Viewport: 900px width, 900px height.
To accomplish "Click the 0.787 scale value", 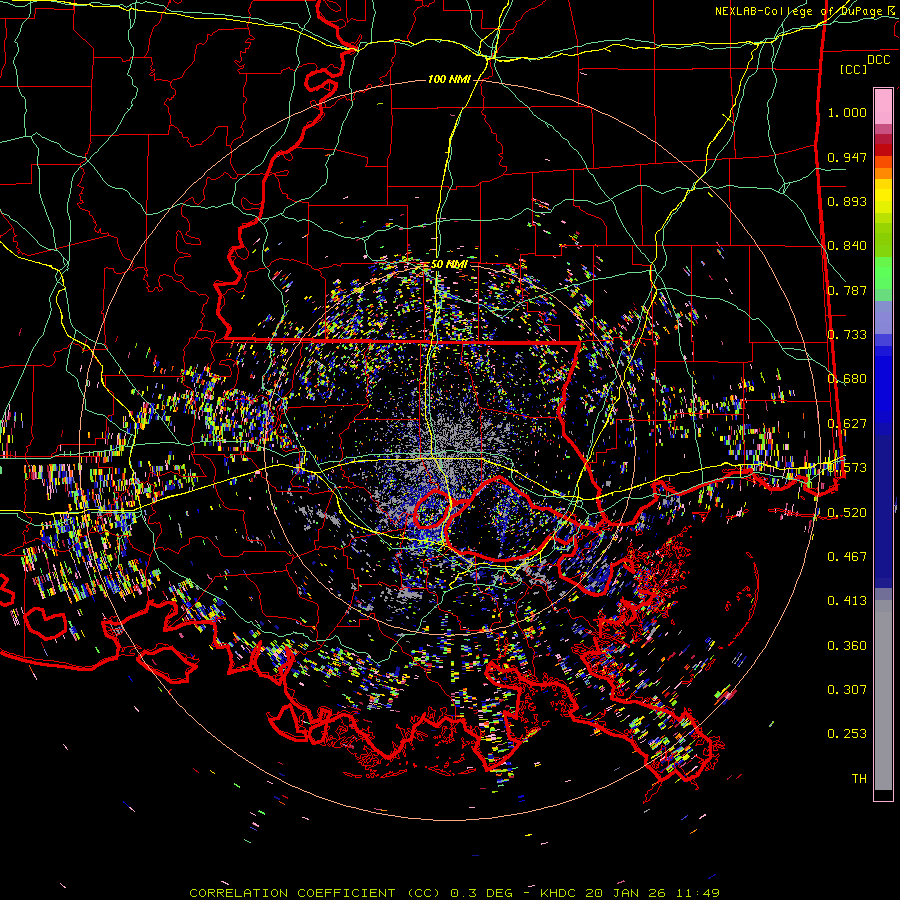I will [x=847, y=290].
